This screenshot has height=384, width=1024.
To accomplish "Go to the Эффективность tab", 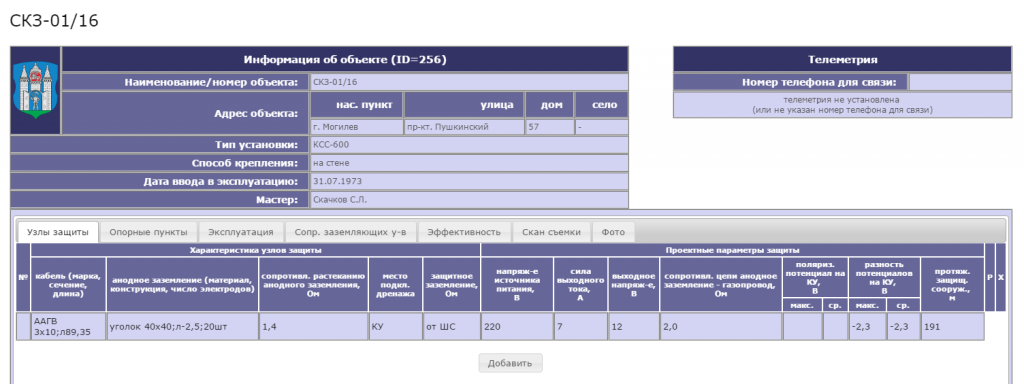I will pyautogui.click(x=464, y=232).
